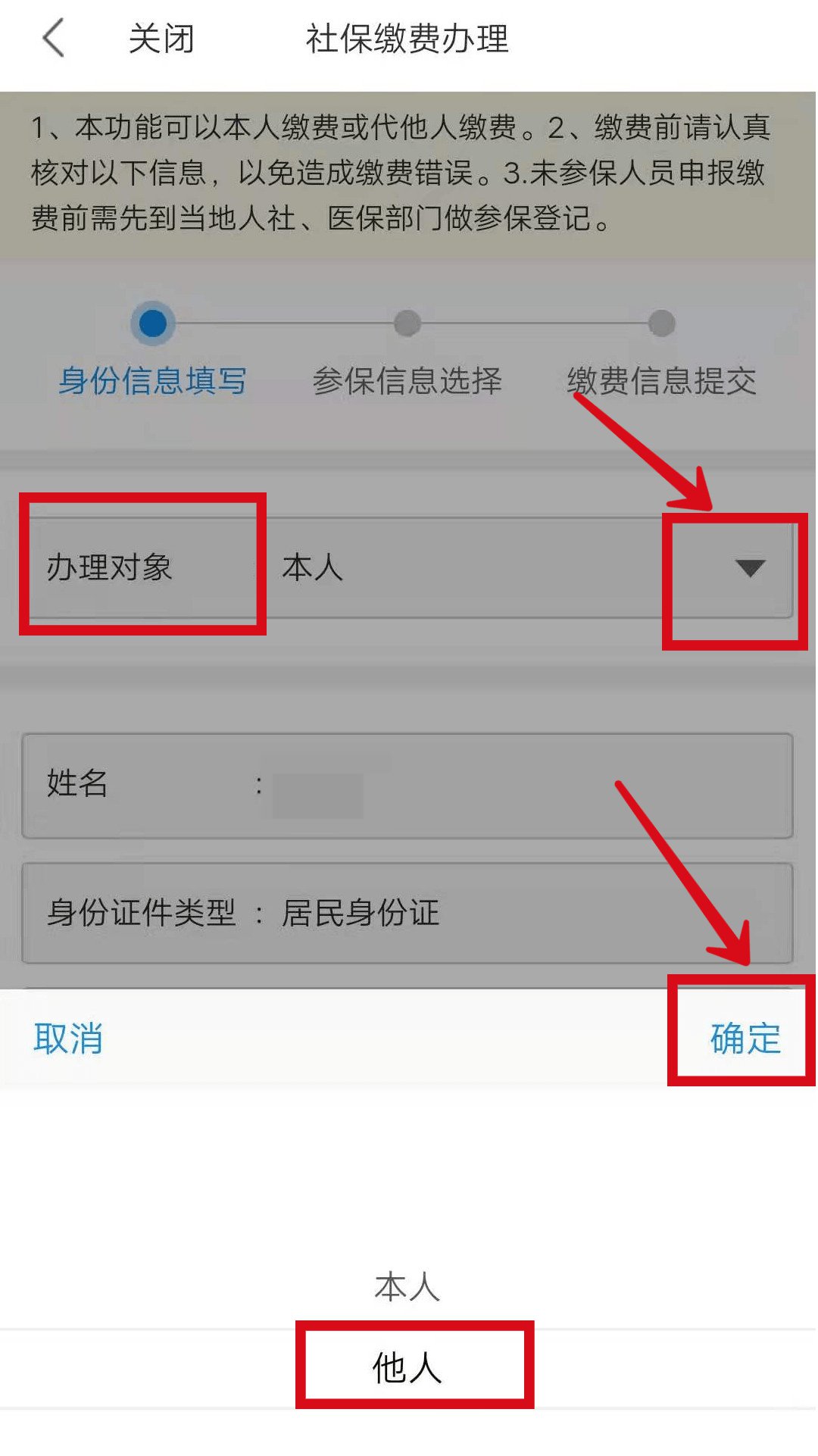Select the 参保信息选择 step label

click(x=407, y=380)
